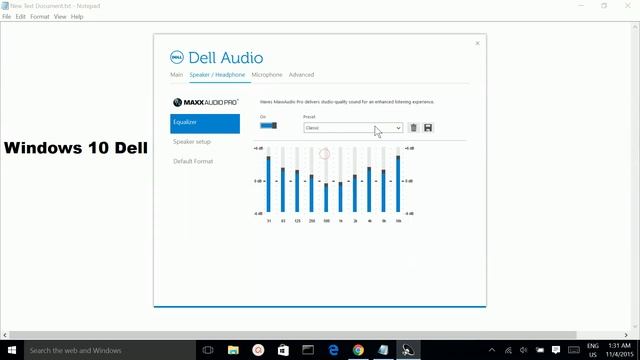Delete the current equalizer preset with trash icon
640x360 pixels.
[x=413, y=128]
